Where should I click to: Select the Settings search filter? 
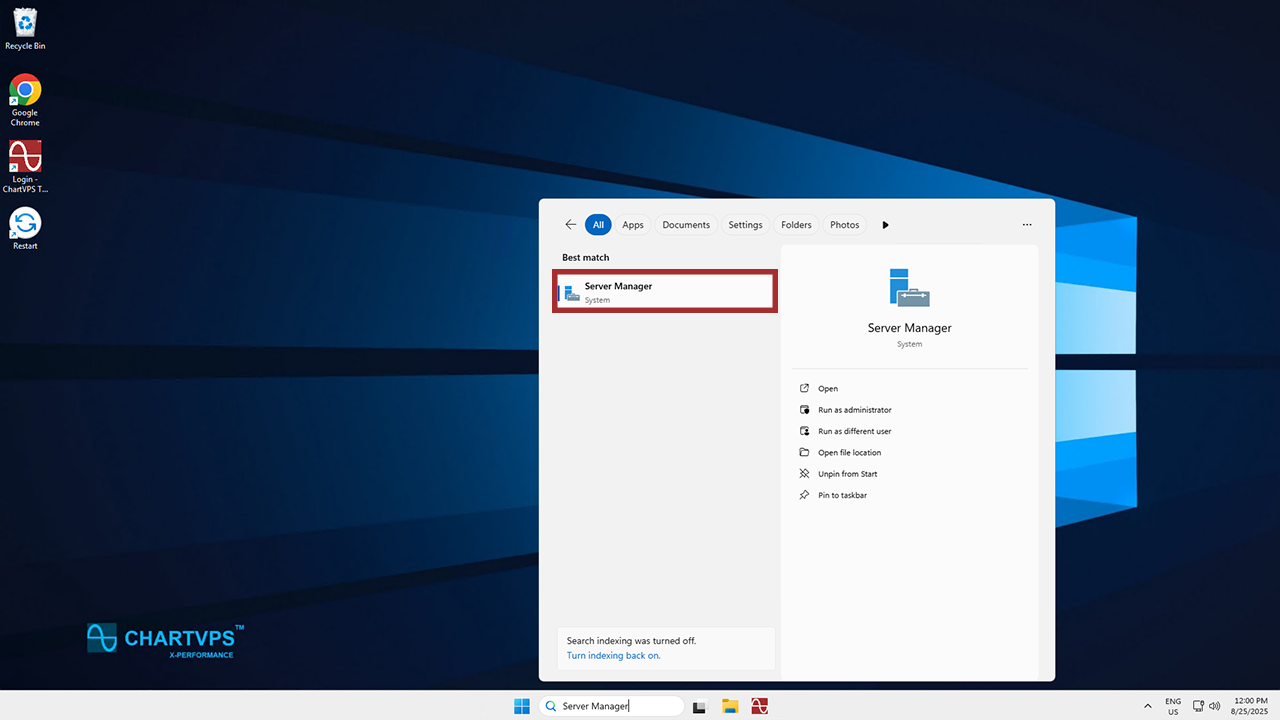(745, 225)
